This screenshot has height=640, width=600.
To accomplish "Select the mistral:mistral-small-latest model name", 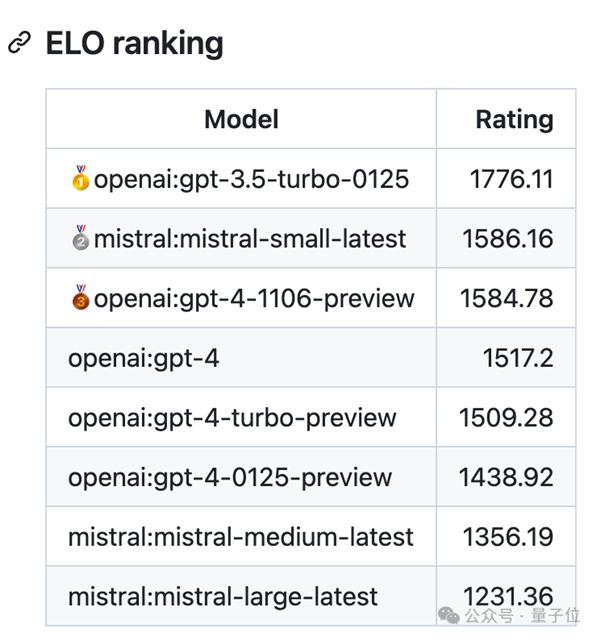I will pos(250,239).
